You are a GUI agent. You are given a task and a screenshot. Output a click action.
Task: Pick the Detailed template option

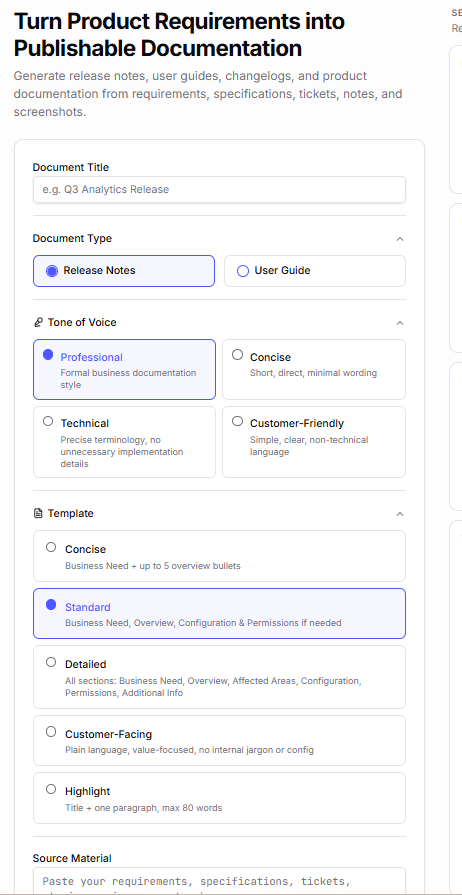pyautogui.click(x=219, y=677)
